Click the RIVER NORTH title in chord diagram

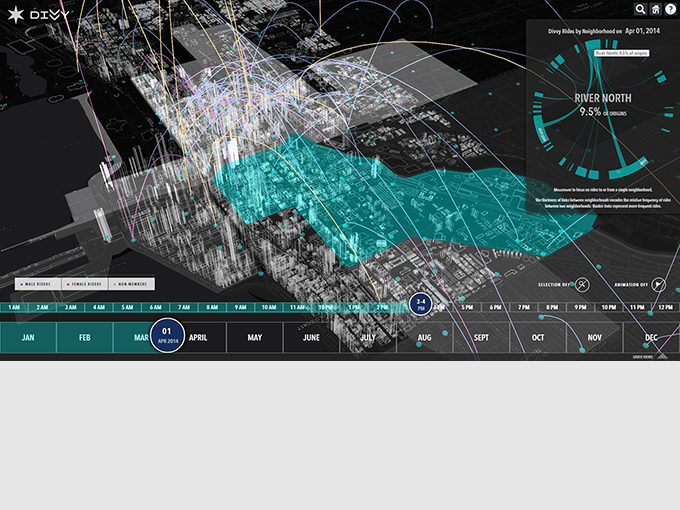click(603, 98)
